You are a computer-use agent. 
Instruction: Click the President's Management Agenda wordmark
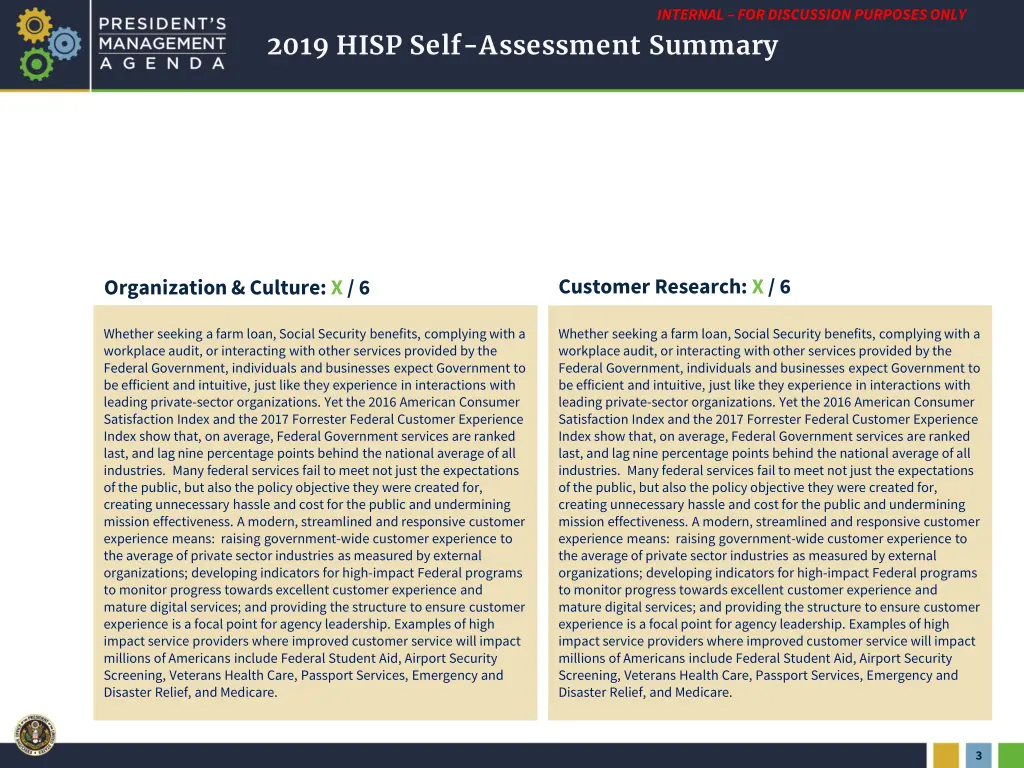(x=162, y=43)
